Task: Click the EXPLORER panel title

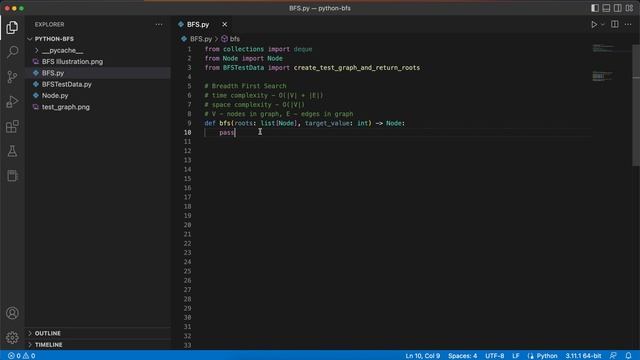Action: tap(49, 24)
